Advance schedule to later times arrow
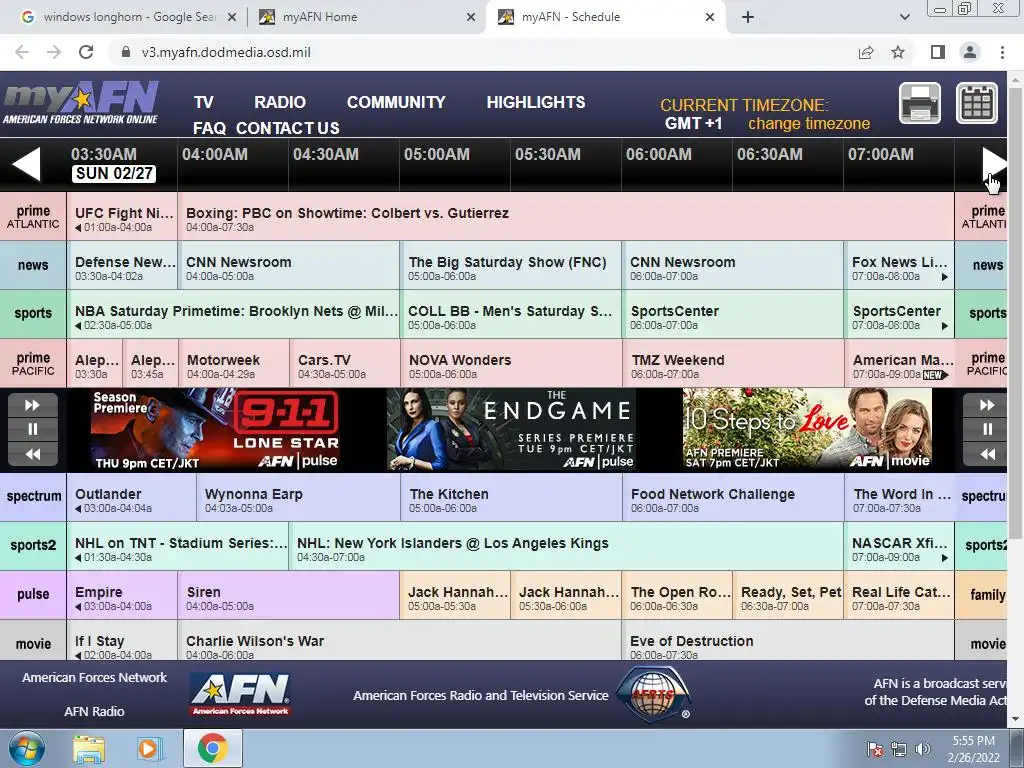Screen dimensions: 1024x768 (x=995, y=163)
